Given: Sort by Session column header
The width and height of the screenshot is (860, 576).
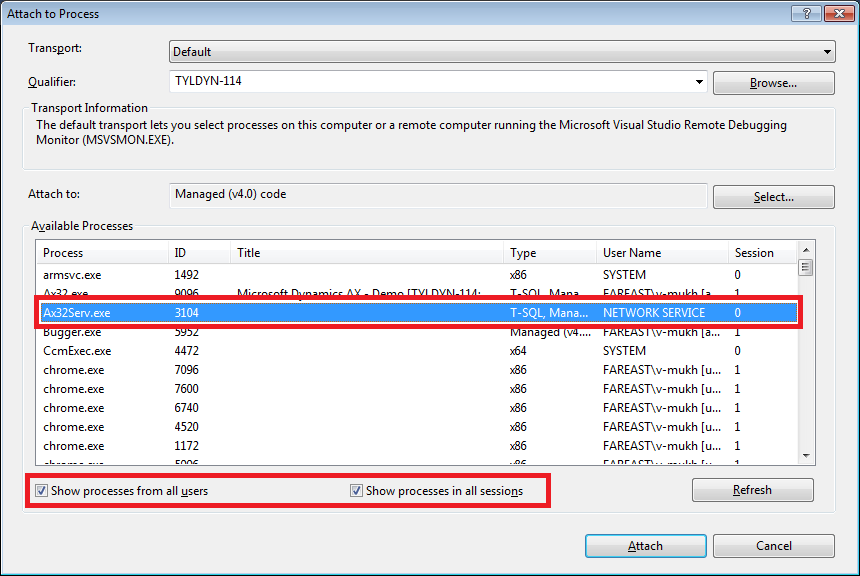Looking at the screenshot, I should 760,253.
